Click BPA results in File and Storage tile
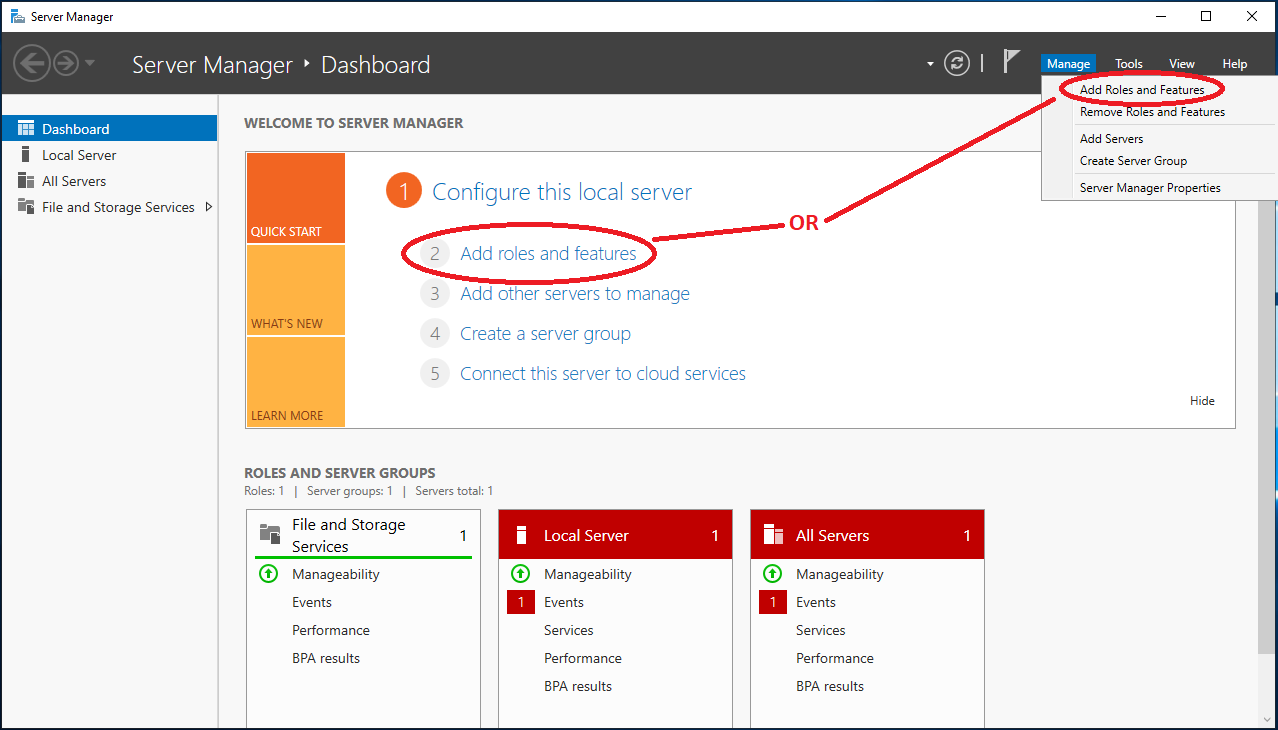The width and height of the screenshot is (1278, 730). tap(326, 658)
